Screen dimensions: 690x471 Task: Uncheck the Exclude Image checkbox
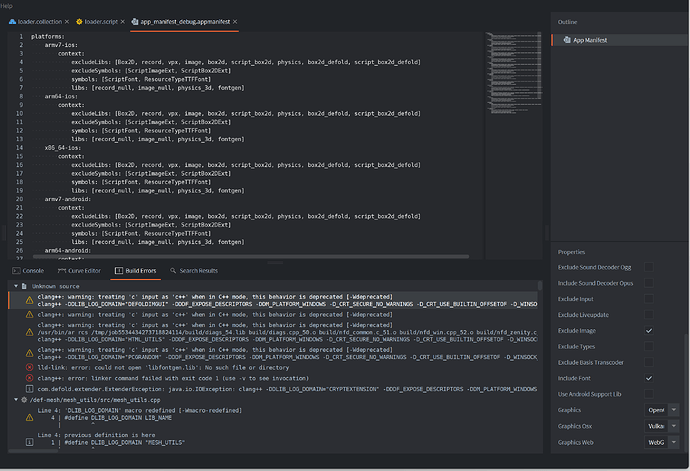(x=649, y=330)
